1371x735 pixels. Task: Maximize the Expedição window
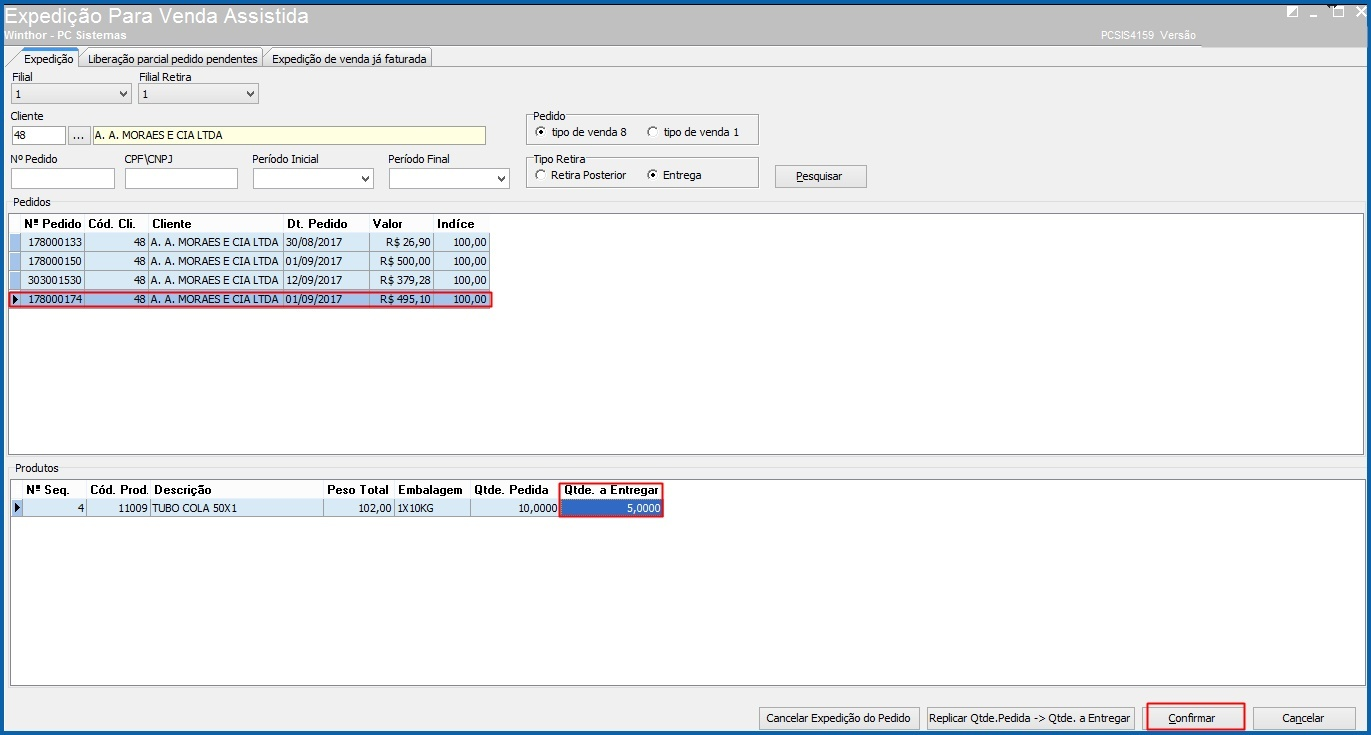click(1339, 12)
